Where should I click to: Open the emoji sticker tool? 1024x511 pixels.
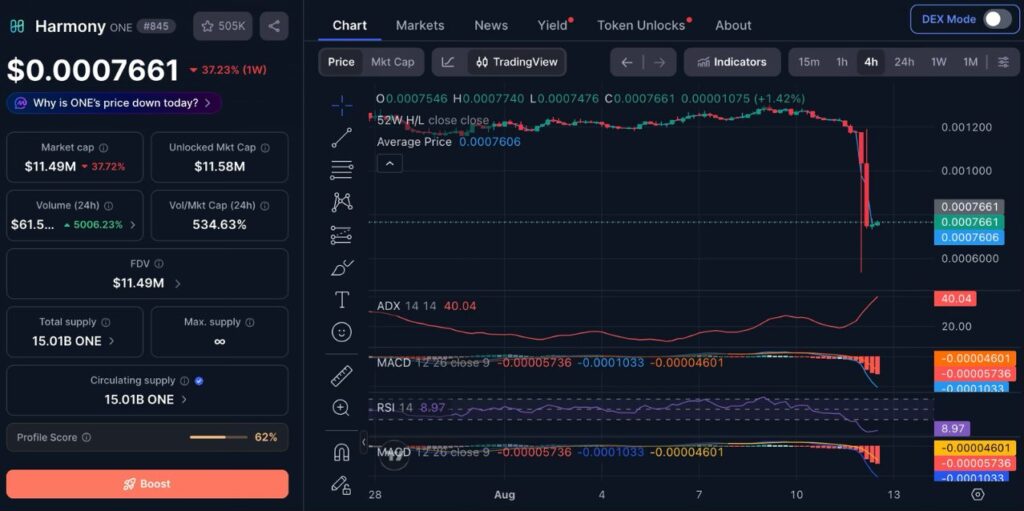point(342,332)
